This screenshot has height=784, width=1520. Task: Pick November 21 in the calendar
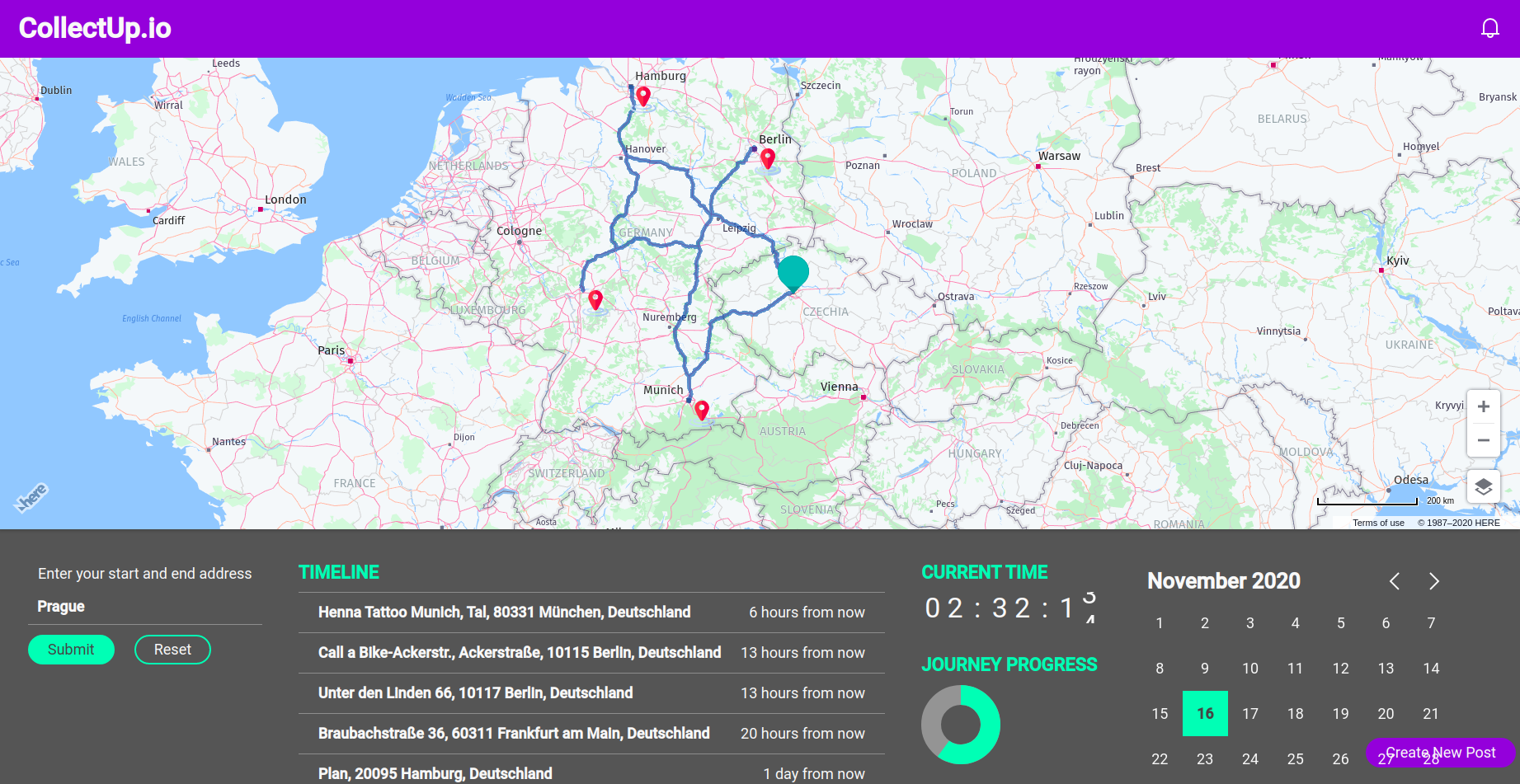1431,714
